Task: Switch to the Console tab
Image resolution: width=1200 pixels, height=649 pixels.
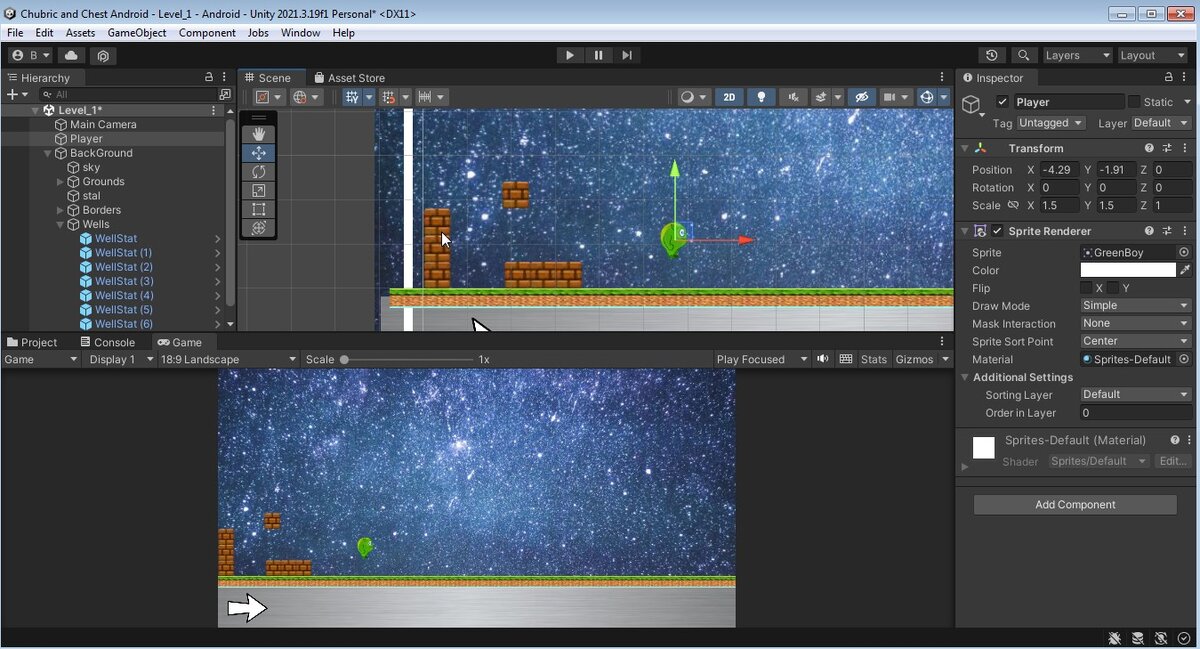Action: click(x=106, y=342)
